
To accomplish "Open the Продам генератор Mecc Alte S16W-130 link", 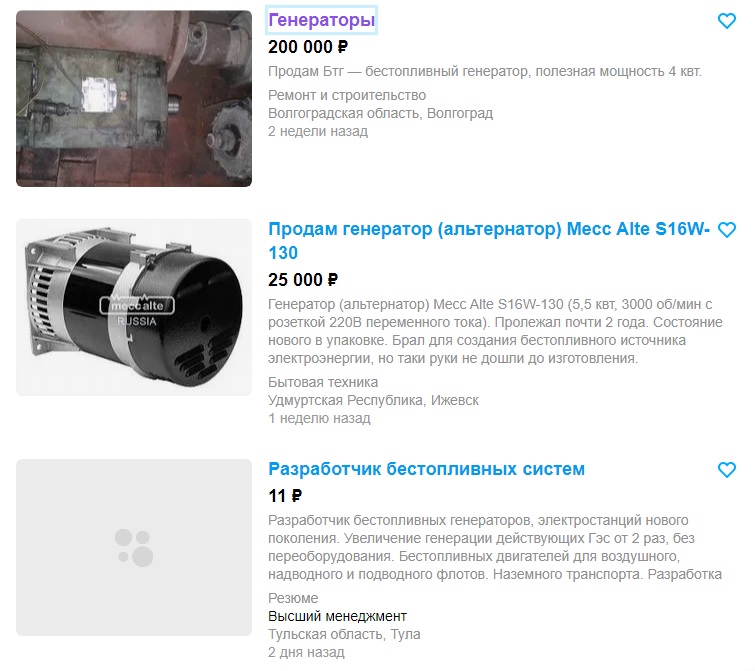I will point(489,241).
